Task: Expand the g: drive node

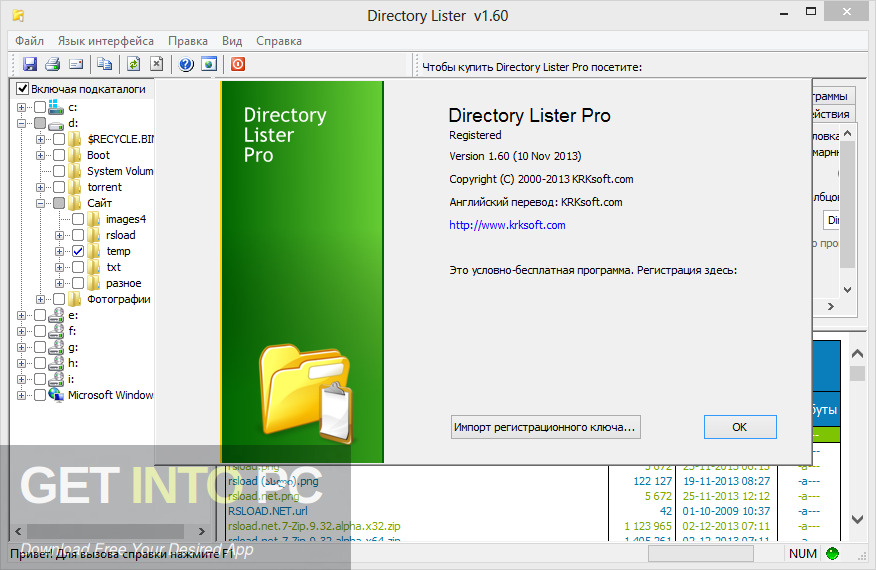Action: point(21,348)
